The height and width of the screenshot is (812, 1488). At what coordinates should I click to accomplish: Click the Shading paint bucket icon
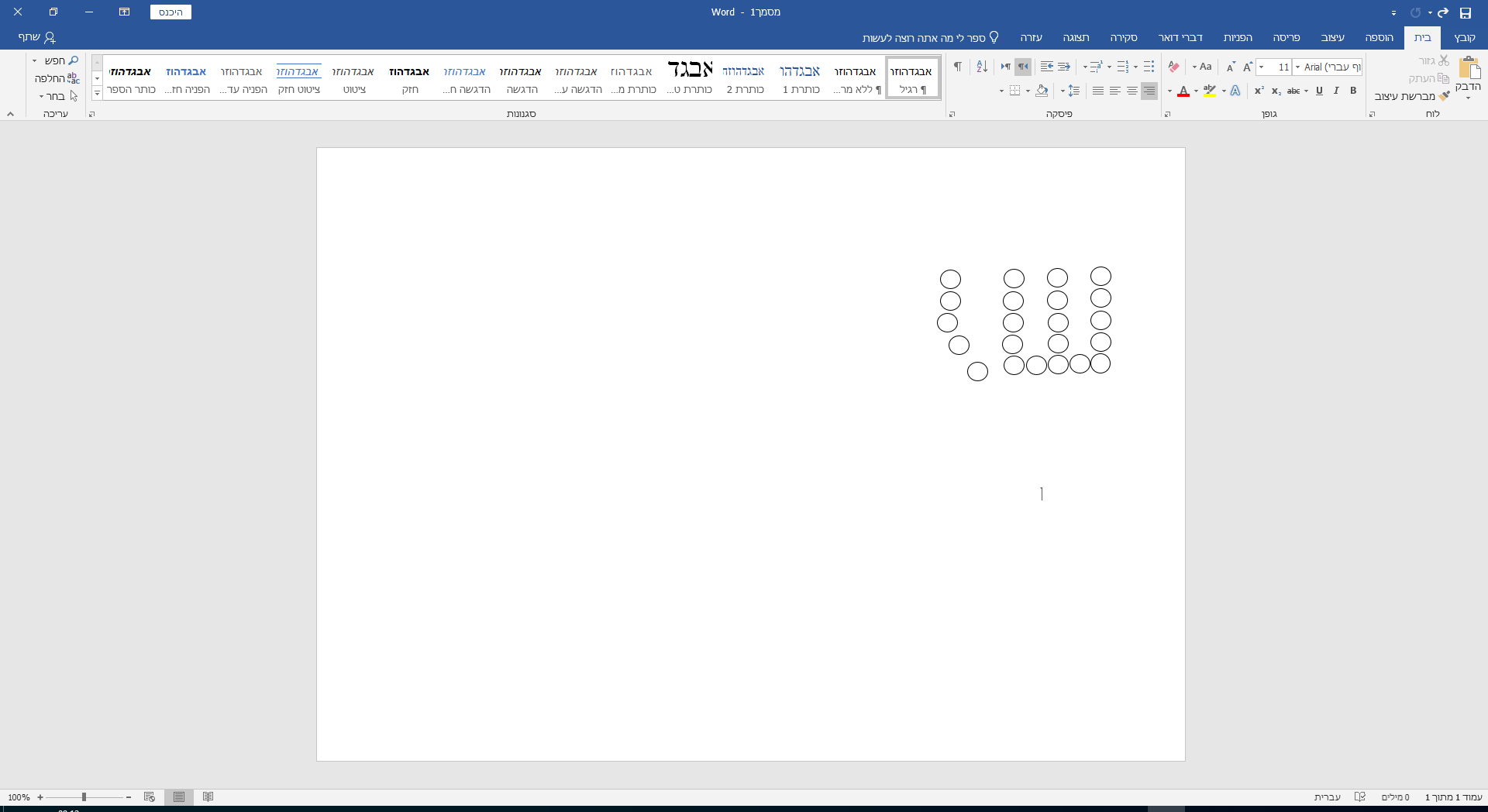point(1042,91)
